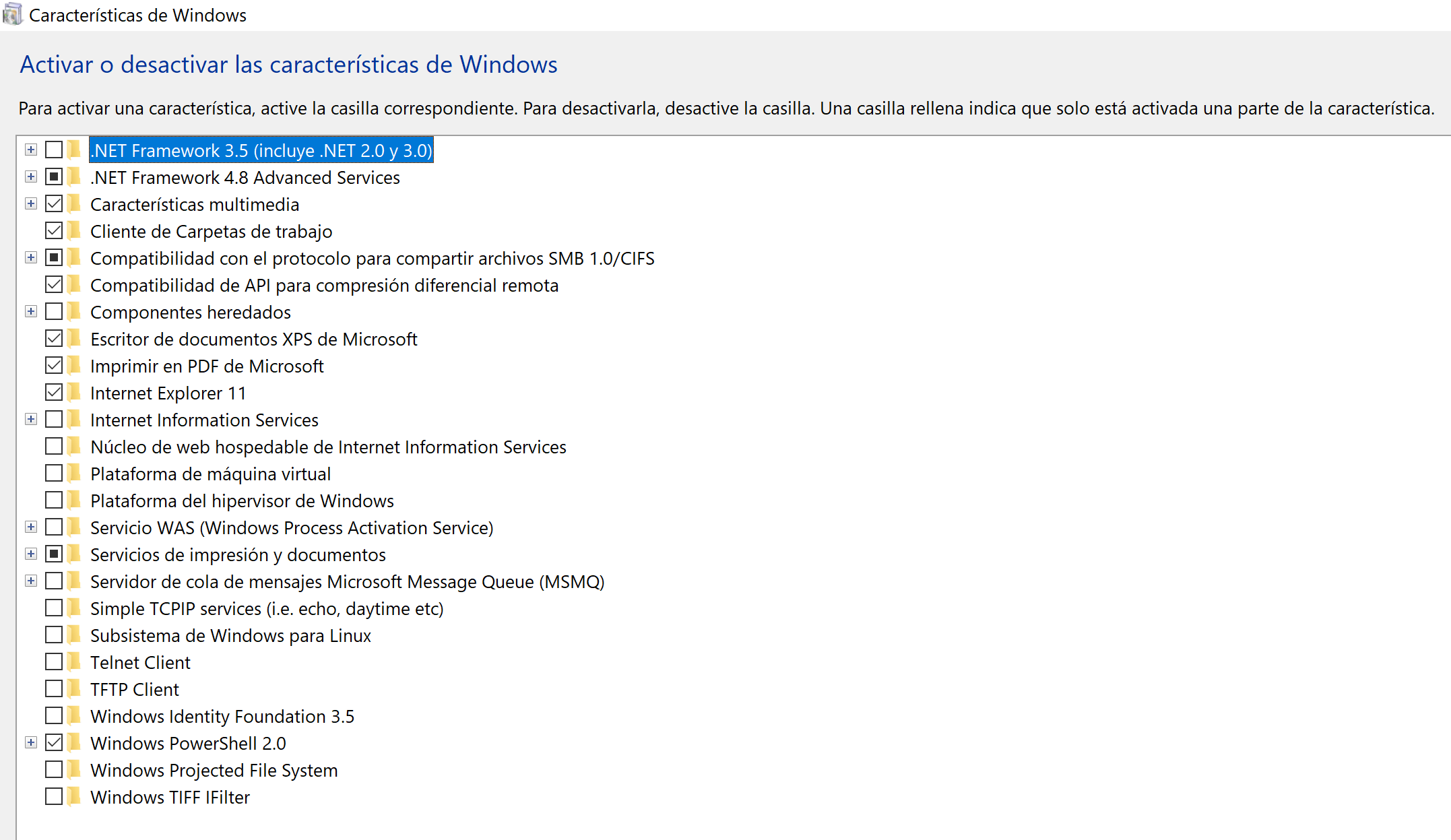Image resolution: width=1451 pixels, height=840 pixels.
Task: Uncheck Internet Explorer 11 feature
Action: pyautogui.click(x=54, y=392)
